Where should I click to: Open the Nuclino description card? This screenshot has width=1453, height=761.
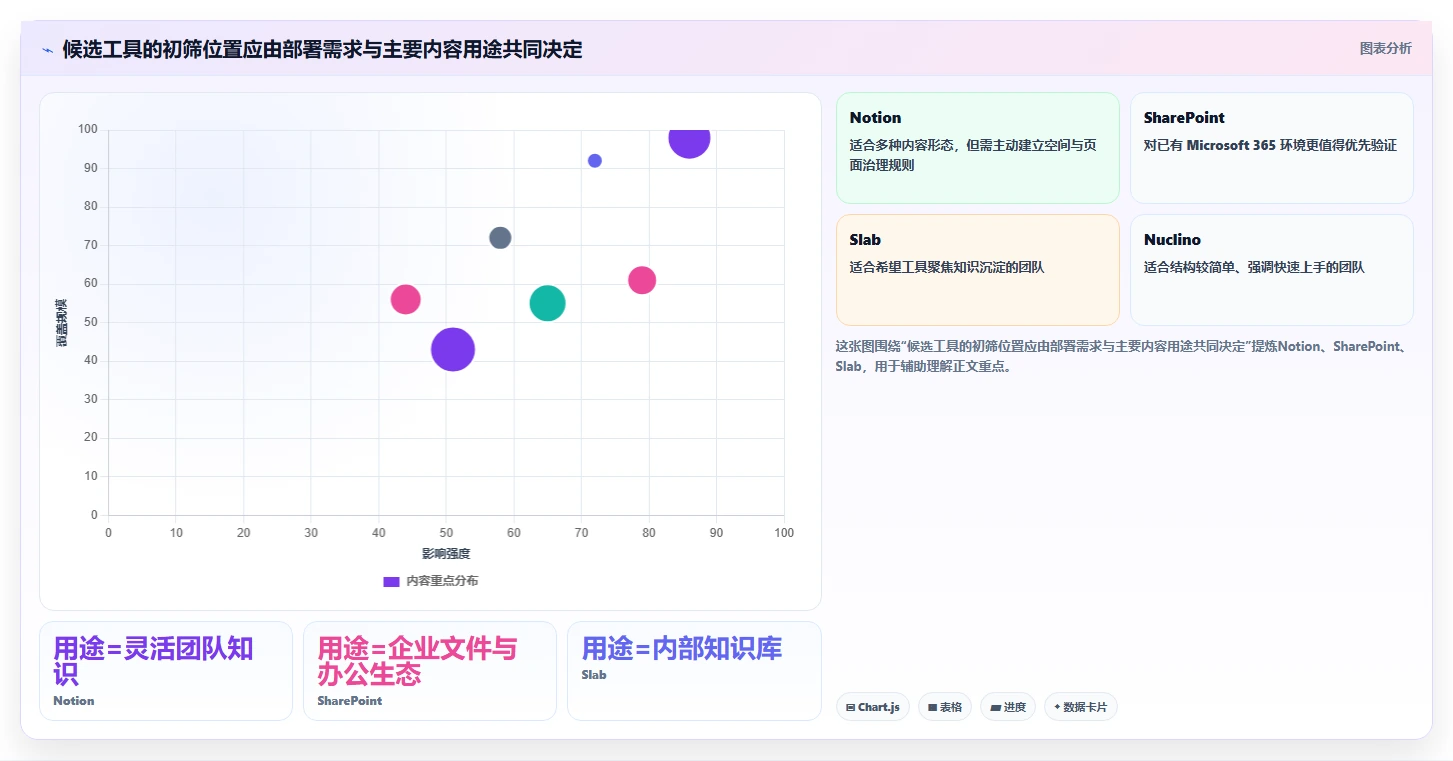[1271, 270]
